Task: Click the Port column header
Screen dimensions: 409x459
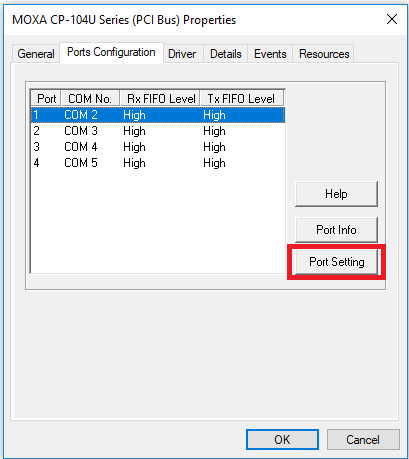Action: (46, 99)
